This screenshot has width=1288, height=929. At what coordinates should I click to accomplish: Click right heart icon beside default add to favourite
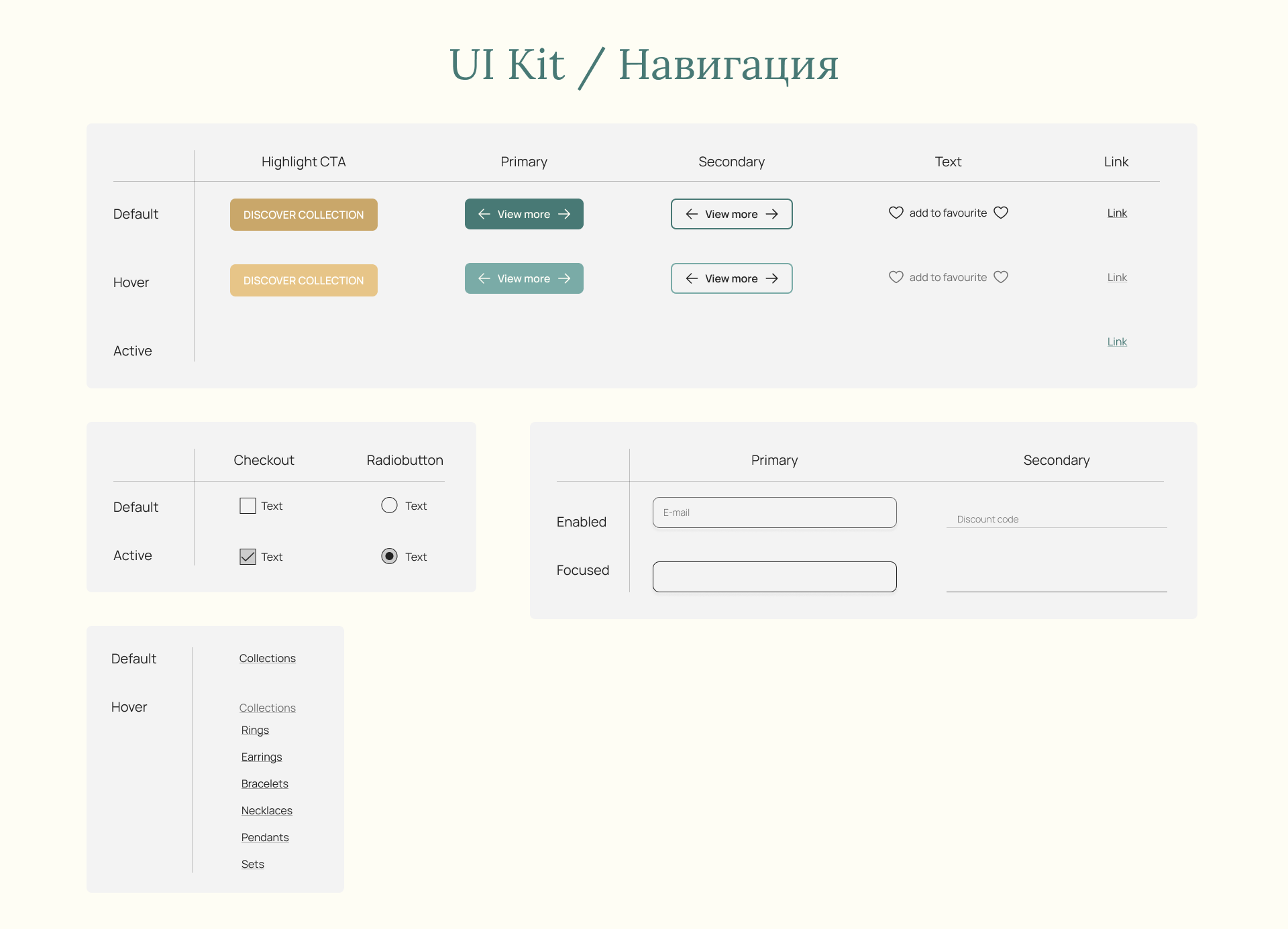[x=1001, y=213]
